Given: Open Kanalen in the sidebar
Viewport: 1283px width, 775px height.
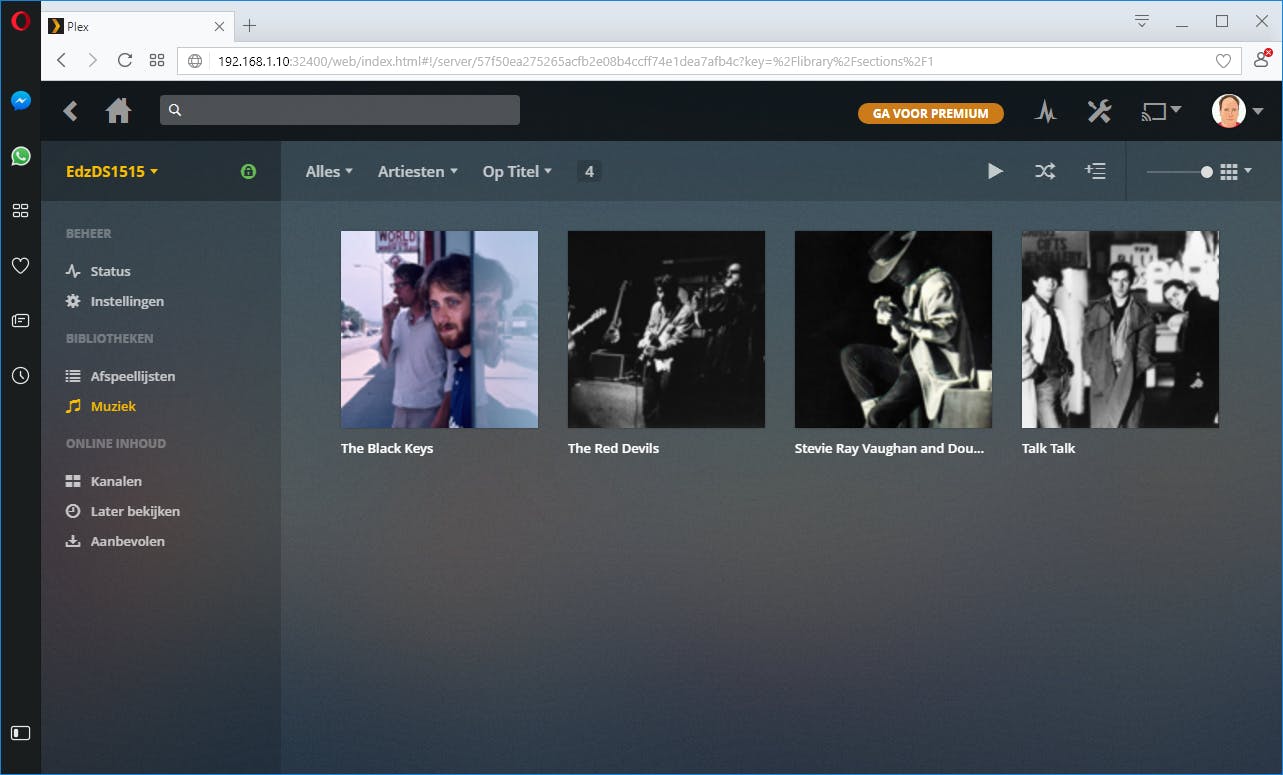Looking at the screenshot, I should point(103,481).
